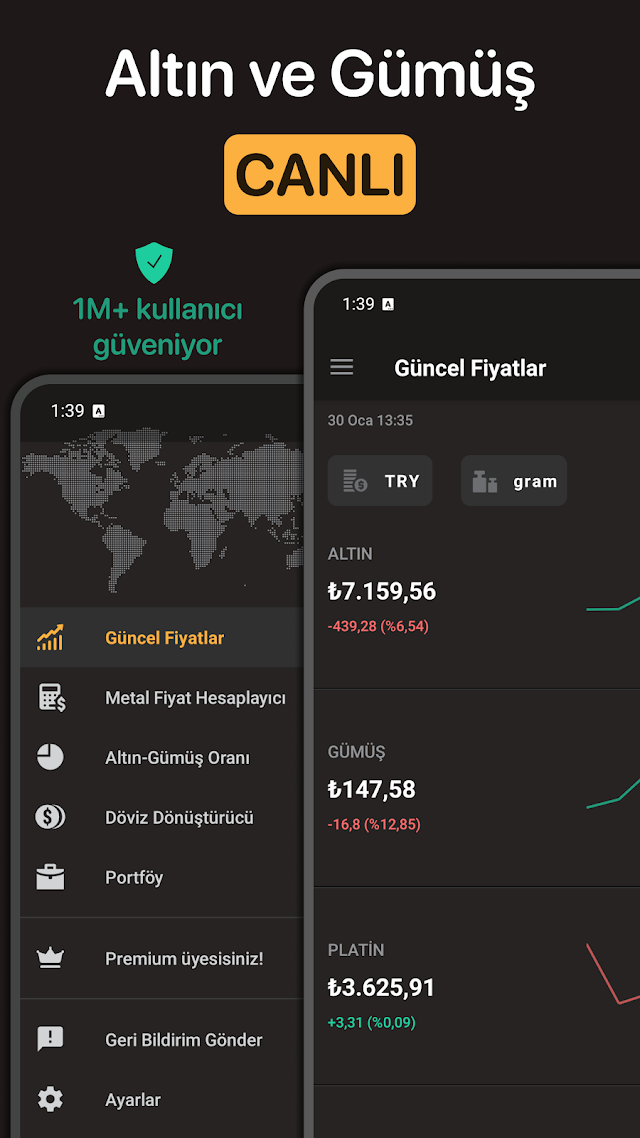Viewport: 640px width, 1138px height.
Task: Click status bar A icon on left phone
Action: click(99, 412)
